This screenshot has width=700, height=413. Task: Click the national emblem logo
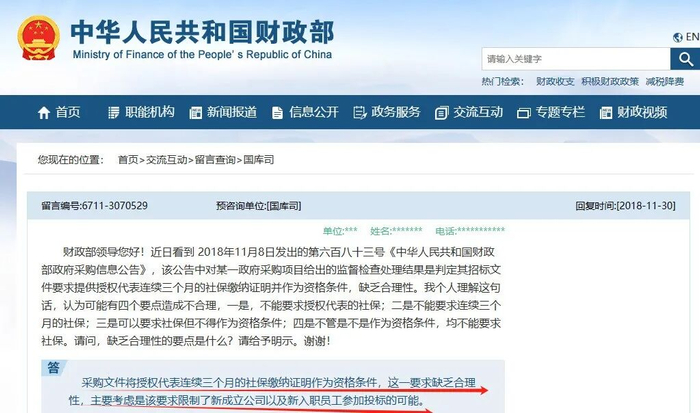38,38
